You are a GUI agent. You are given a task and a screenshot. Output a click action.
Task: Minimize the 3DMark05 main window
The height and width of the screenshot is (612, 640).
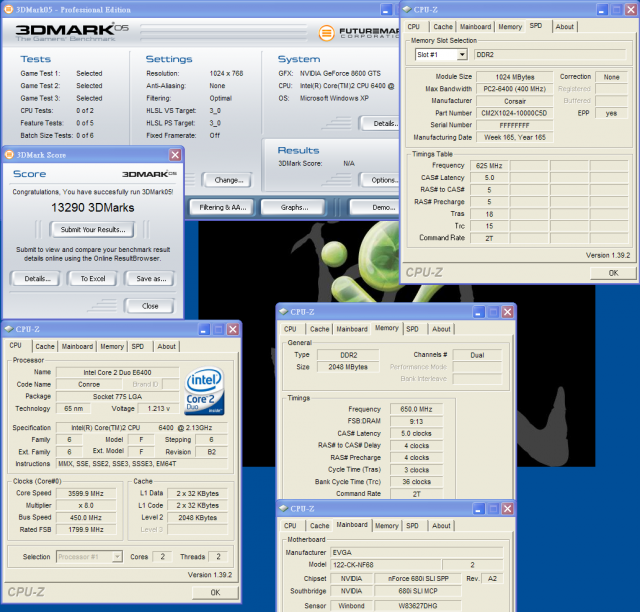[x=386, y=10]
